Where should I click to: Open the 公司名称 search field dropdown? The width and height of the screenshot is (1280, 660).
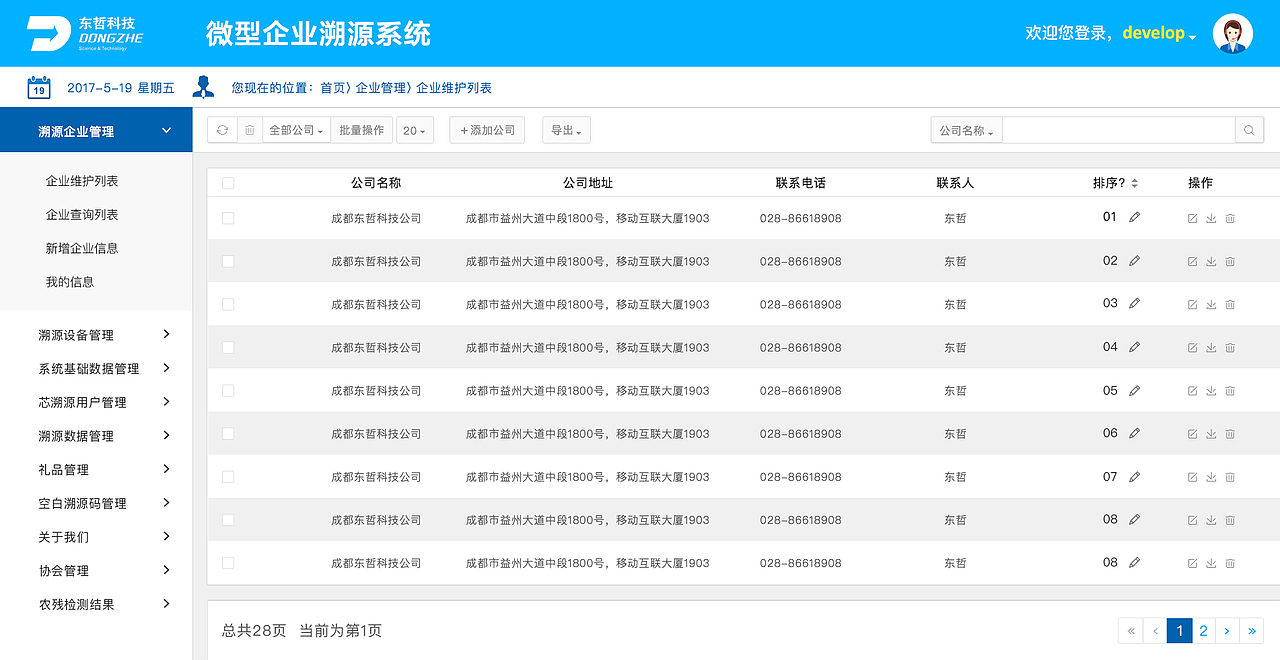click(x=966, y=130)
